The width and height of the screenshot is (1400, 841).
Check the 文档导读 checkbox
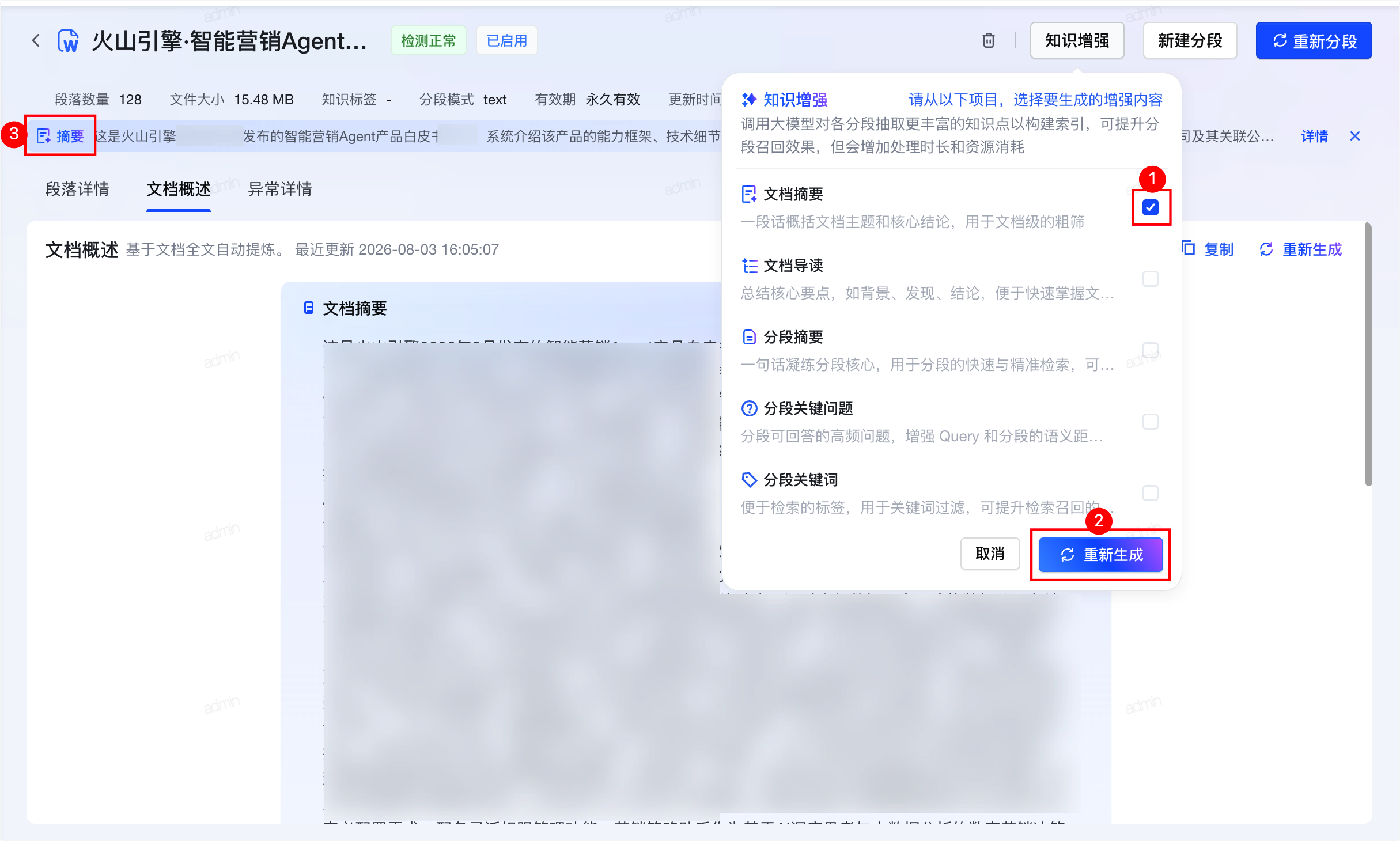(1151, 279)
